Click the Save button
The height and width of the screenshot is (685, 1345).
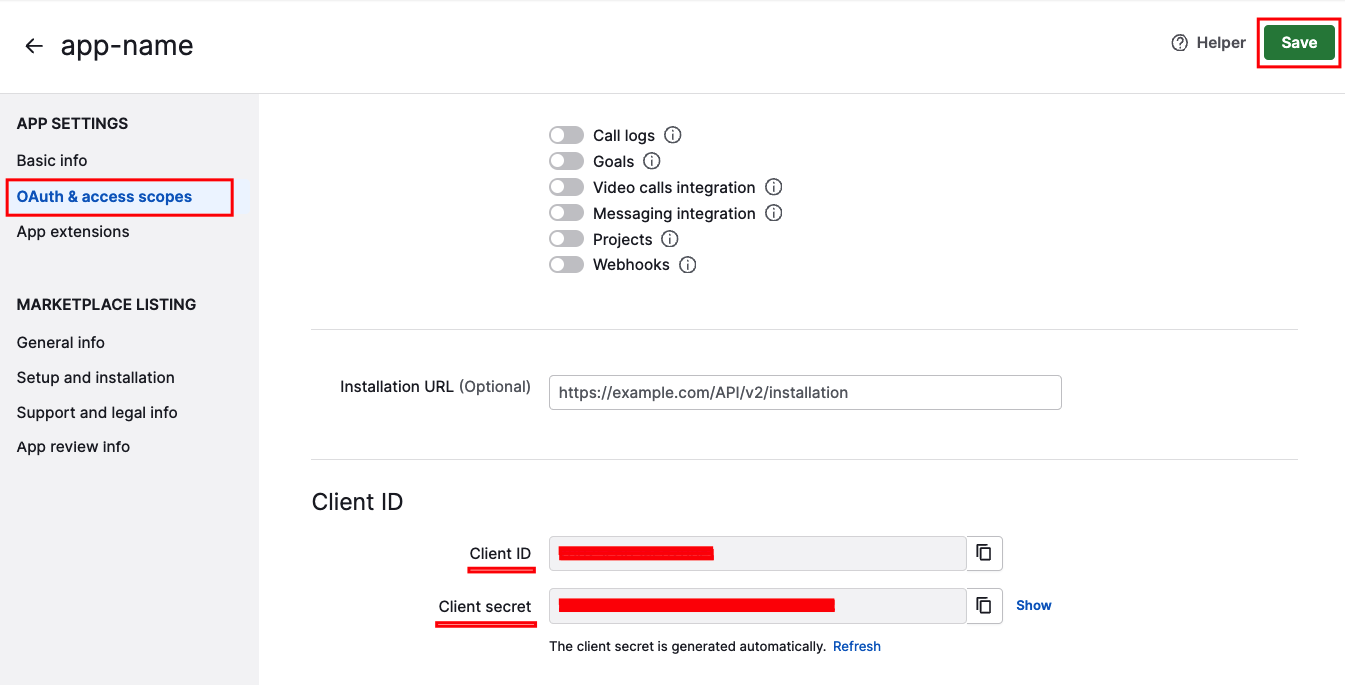tap(1298, 42)
